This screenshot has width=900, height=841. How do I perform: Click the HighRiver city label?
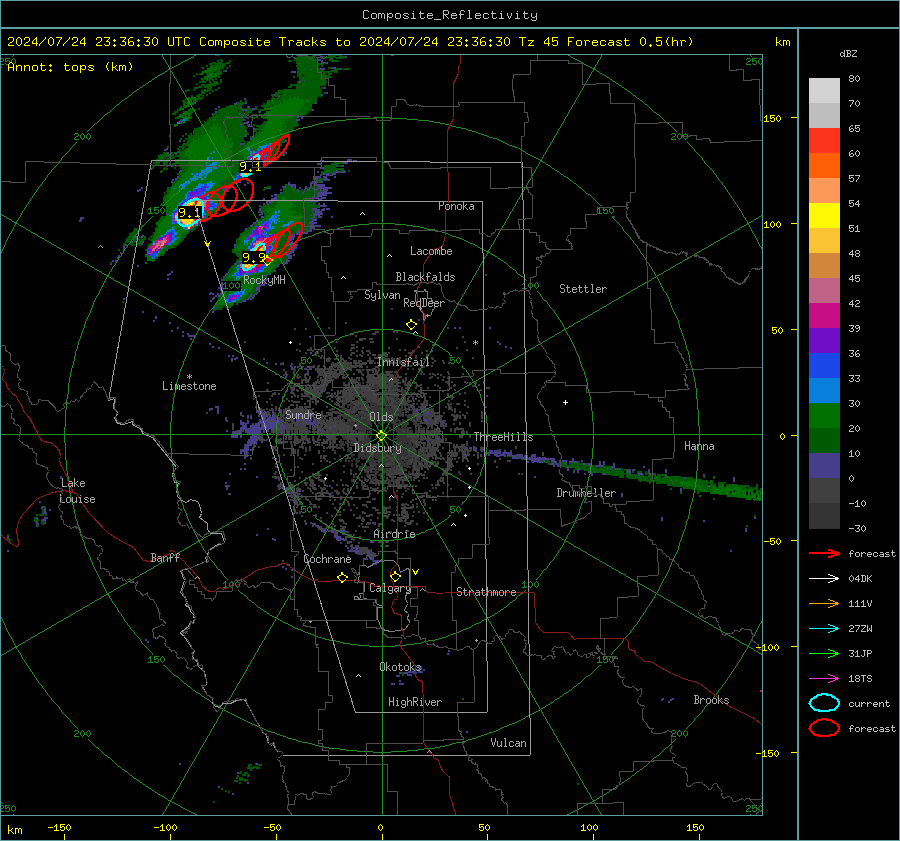click(x=415, y=702)
